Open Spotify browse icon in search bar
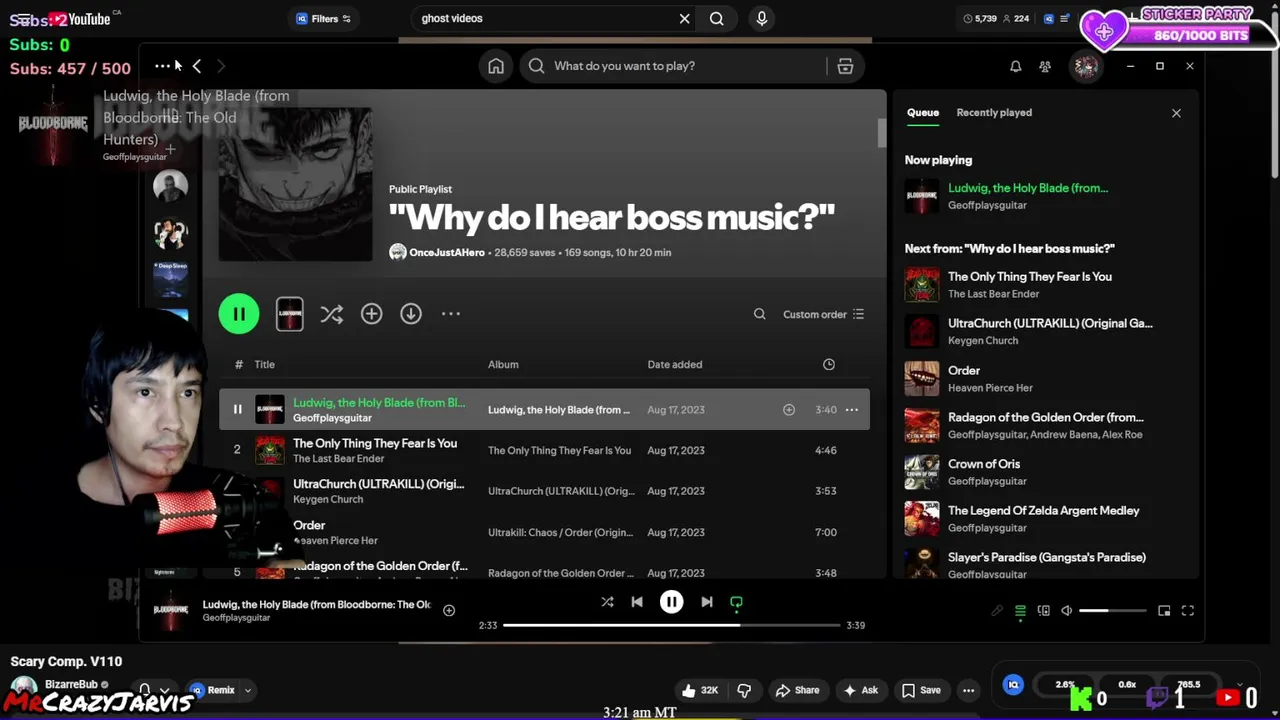 click(845, 66)
